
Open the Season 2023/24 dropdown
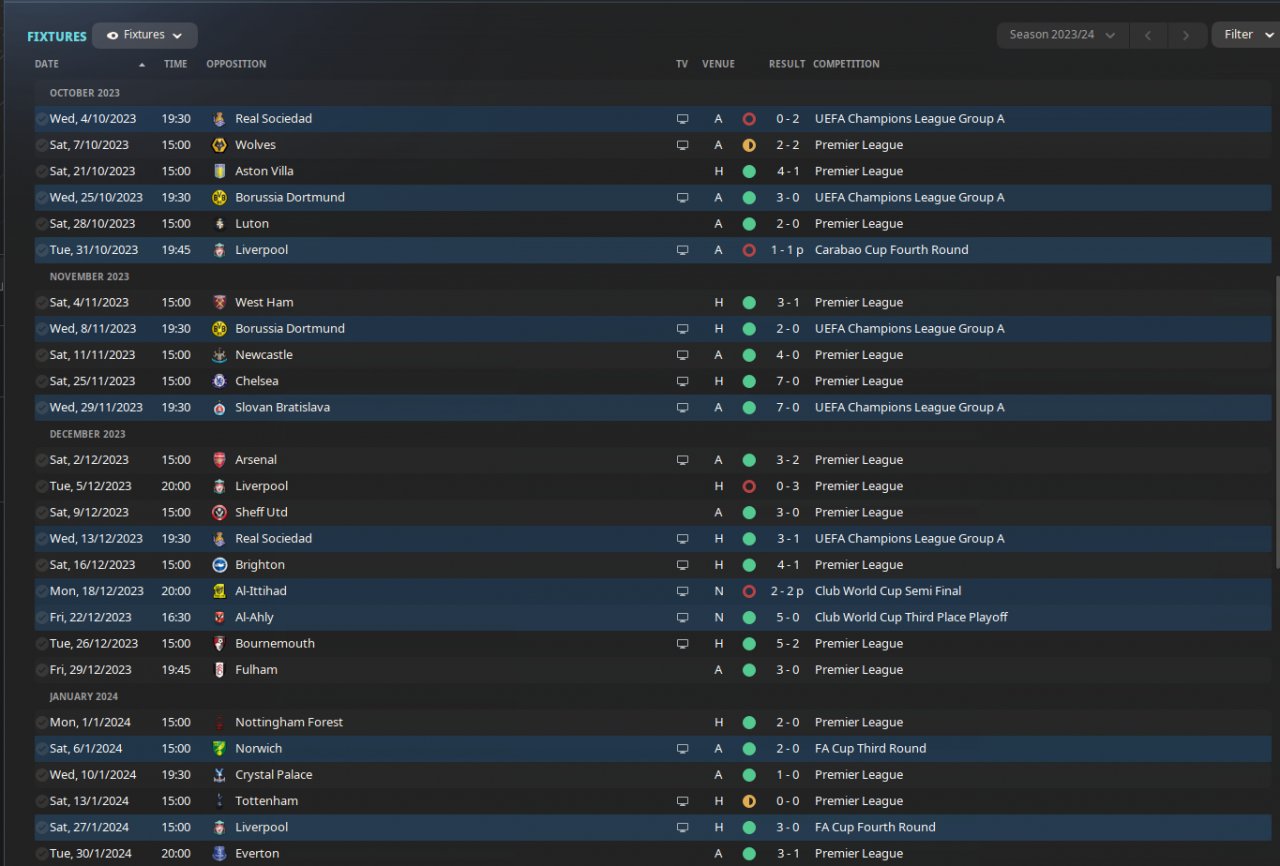click(1062, 35)
